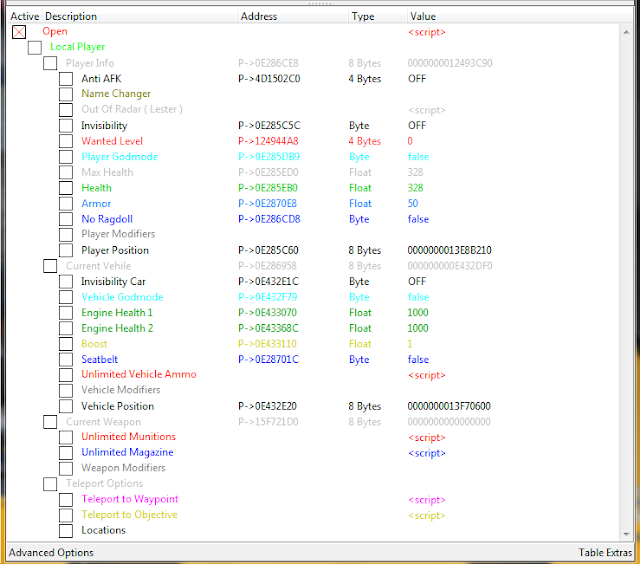Tick the Local Player checkbox
640x564 pixels.
pos(35,47)
